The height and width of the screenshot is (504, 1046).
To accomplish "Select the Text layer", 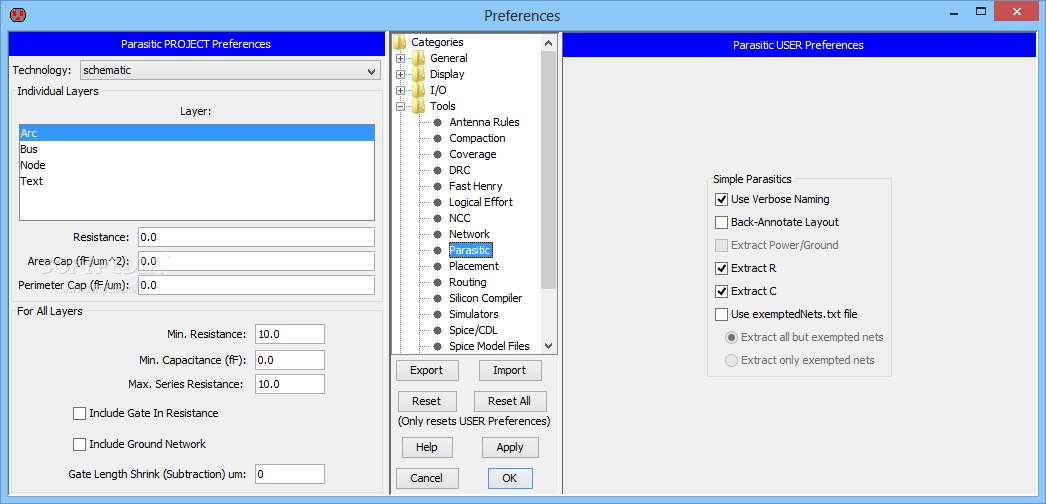I will (197, 181).
